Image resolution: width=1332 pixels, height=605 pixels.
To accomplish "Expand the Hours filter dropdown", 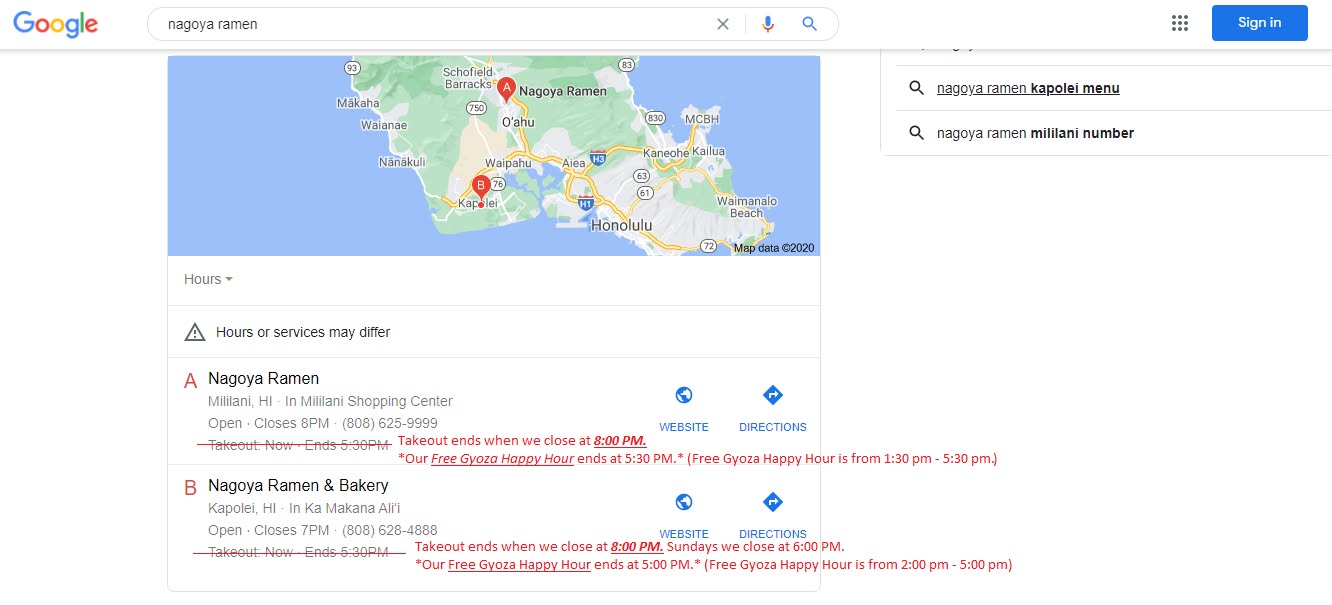I will pos(208,279).
